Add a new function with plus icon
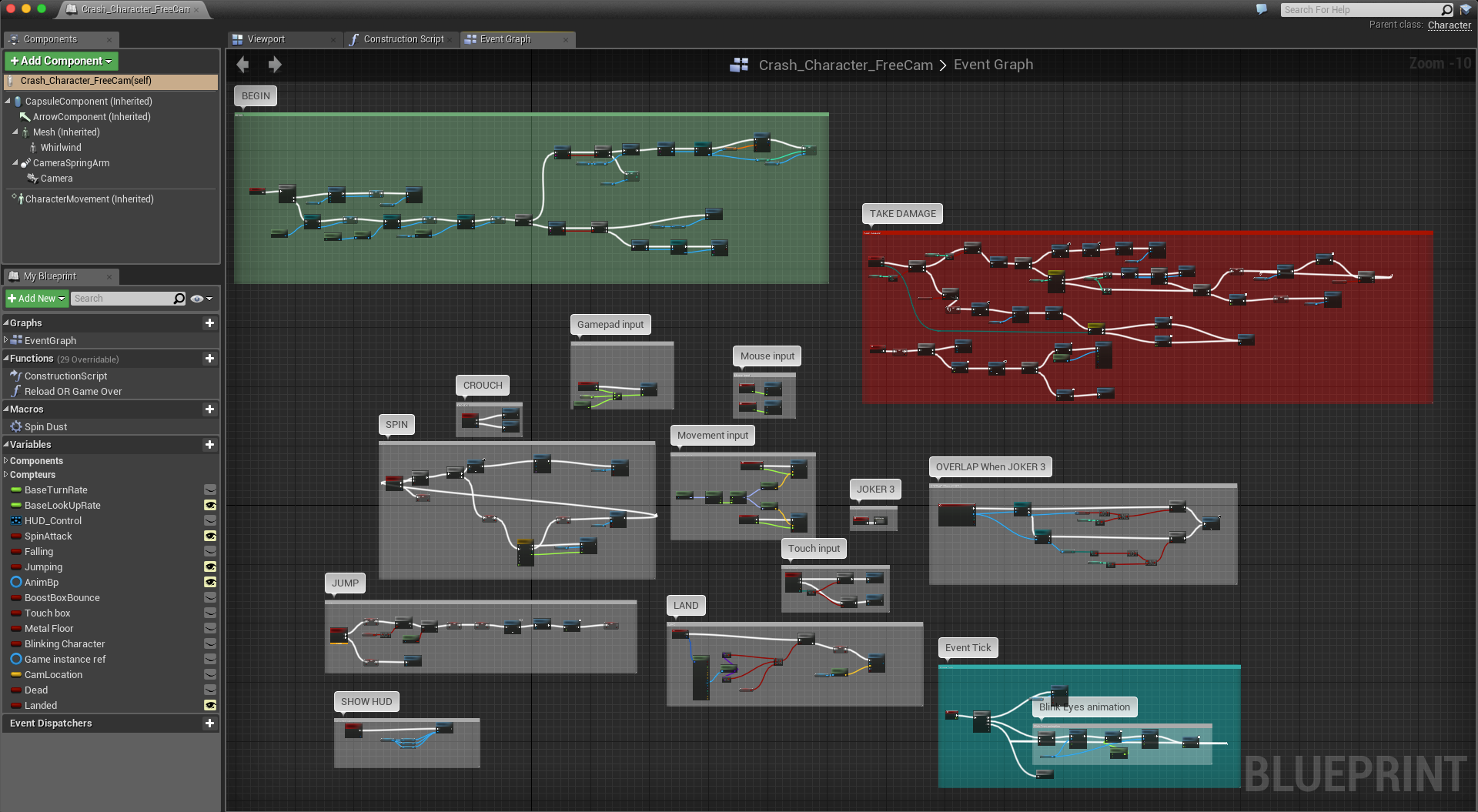Screen dimensions: 1478x812 pos(209,359)
